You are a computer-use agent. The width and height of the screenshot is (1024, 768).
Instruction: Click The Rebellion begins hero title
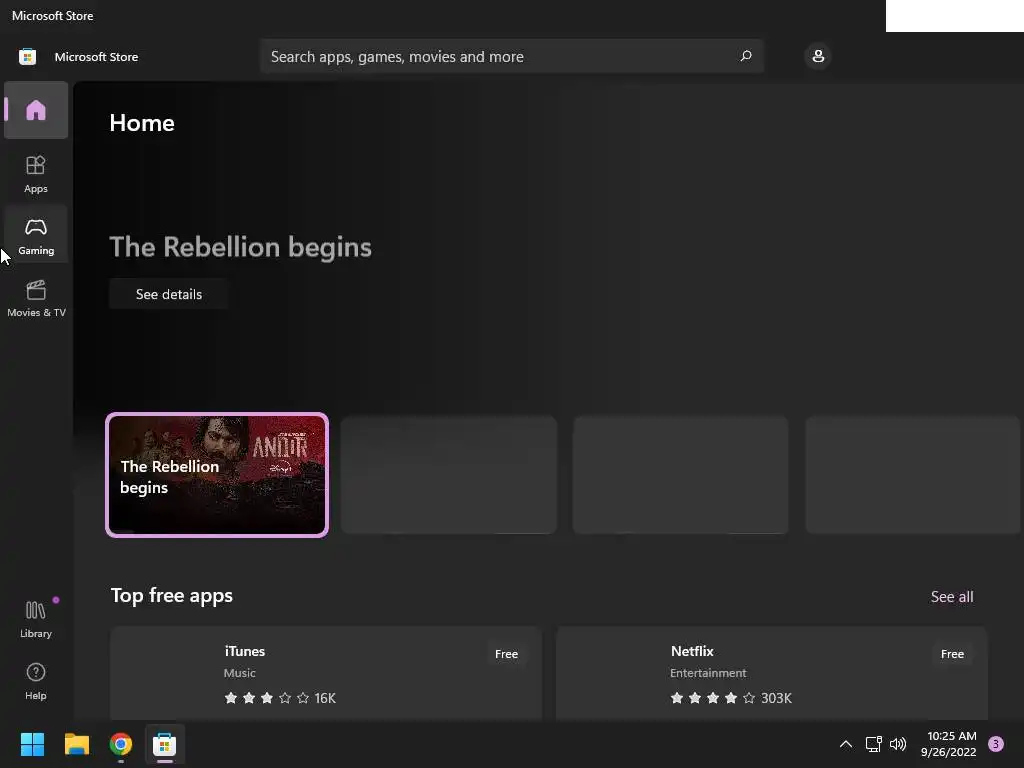pos(240,247)
